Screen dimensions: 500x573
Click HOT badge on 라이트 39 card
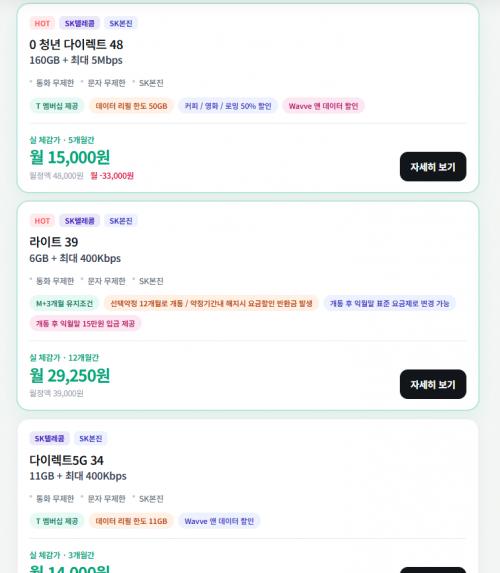[x=42, y=221]
